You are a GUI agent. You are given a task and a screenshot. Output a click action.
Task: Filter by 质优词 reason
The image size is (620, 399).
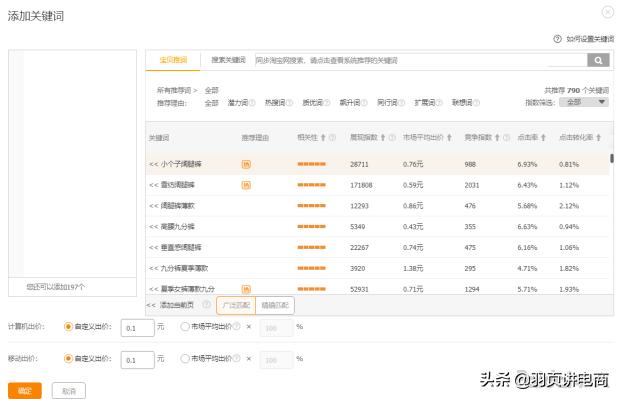point(313,103)
